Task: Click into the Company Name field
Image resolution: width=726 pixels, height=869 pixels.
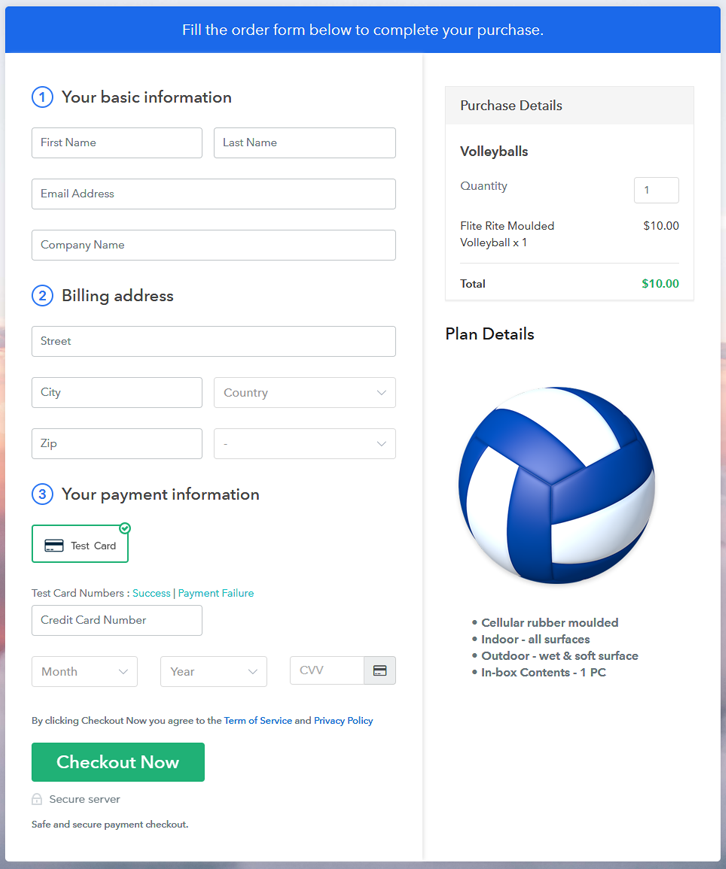Action: point(213,245)
